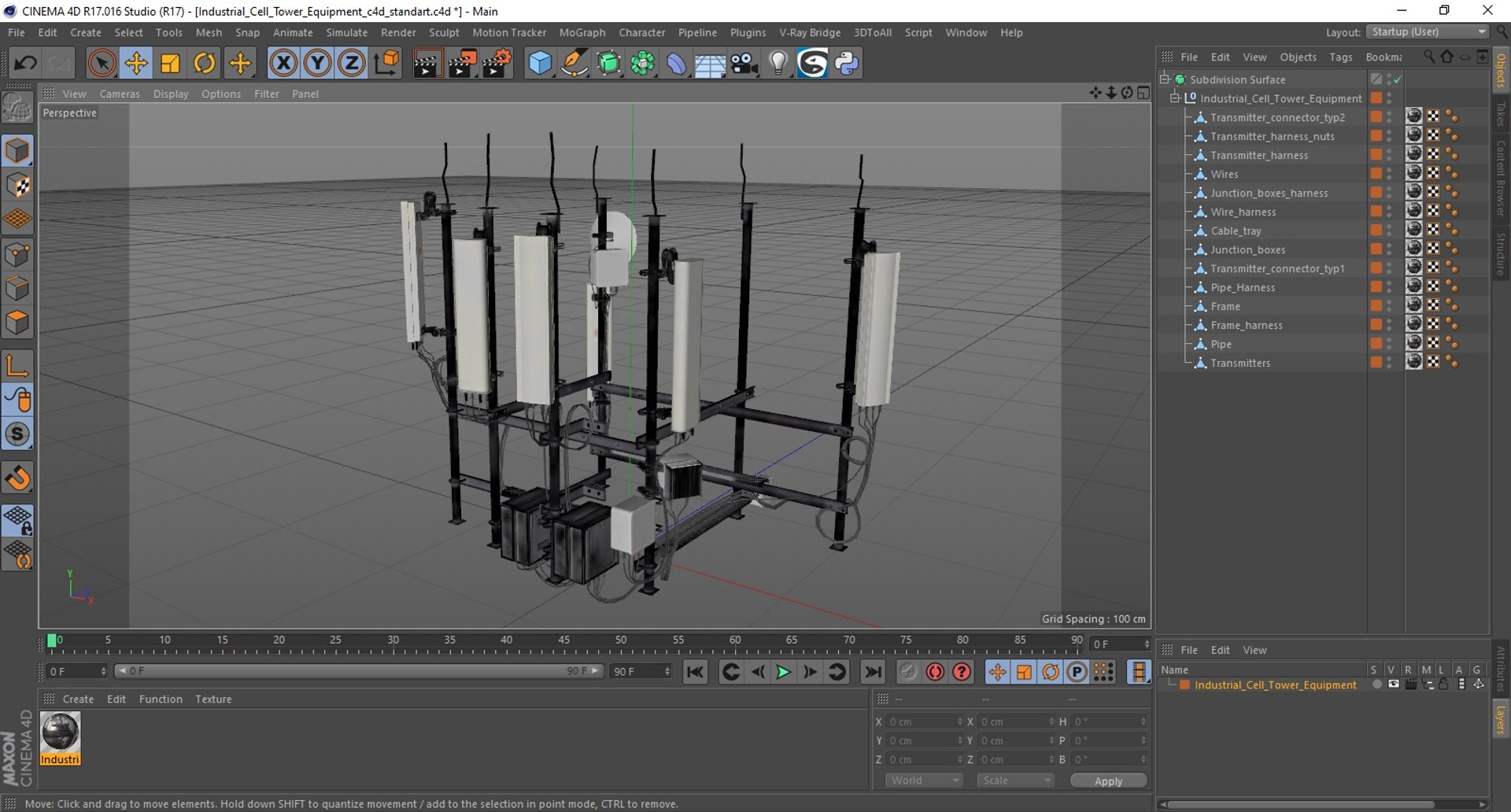This screenshot has width=1511, height=812.
Task: Add a Camera object
Action: click(x=744, y=63)
